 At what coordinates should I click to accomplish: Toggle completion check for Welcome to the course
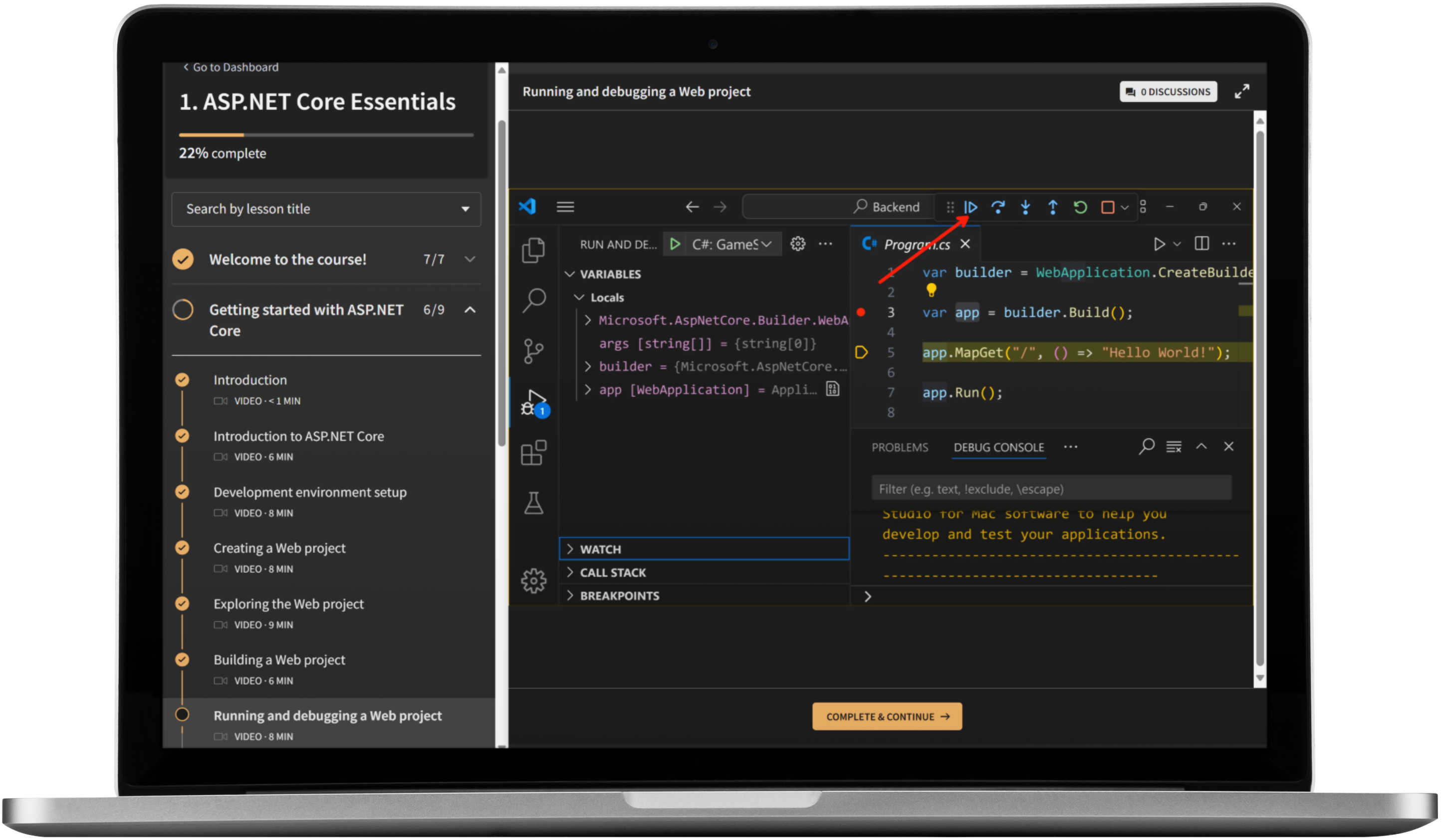(183, 259)
